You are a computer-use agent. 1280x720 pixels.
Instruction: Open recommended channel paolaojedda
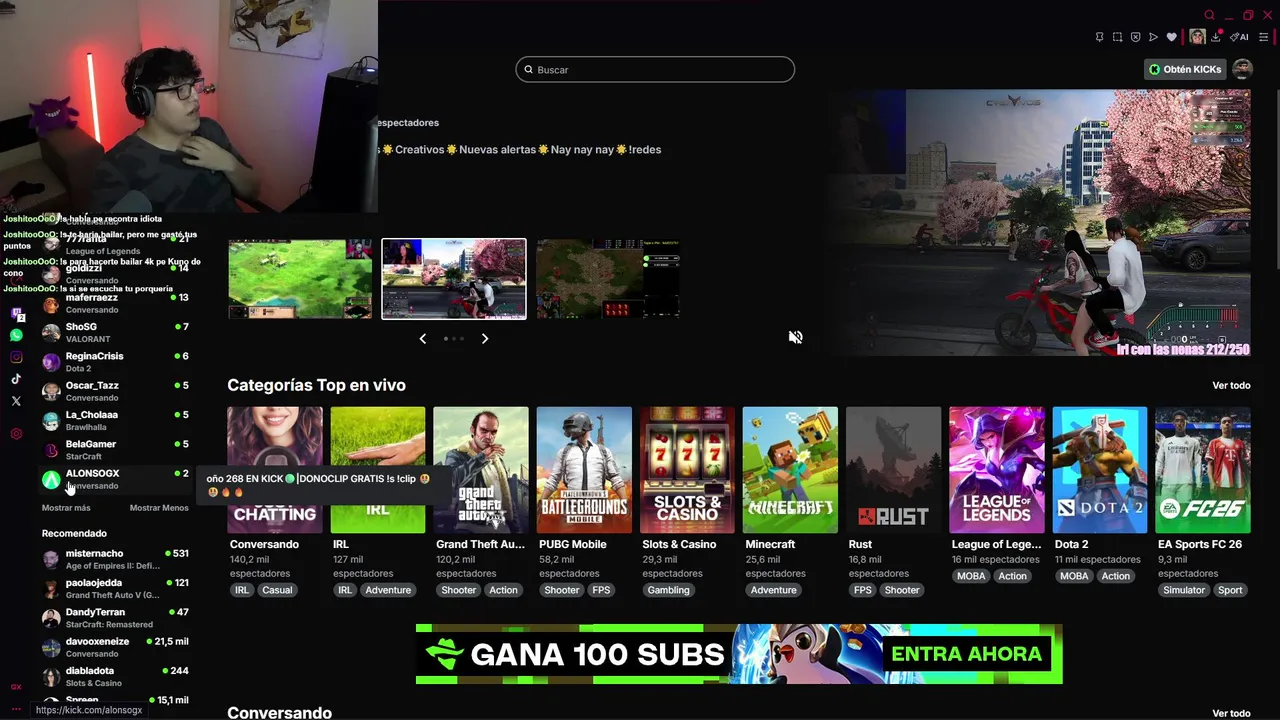pyautogui.click(x=115, y=588)
